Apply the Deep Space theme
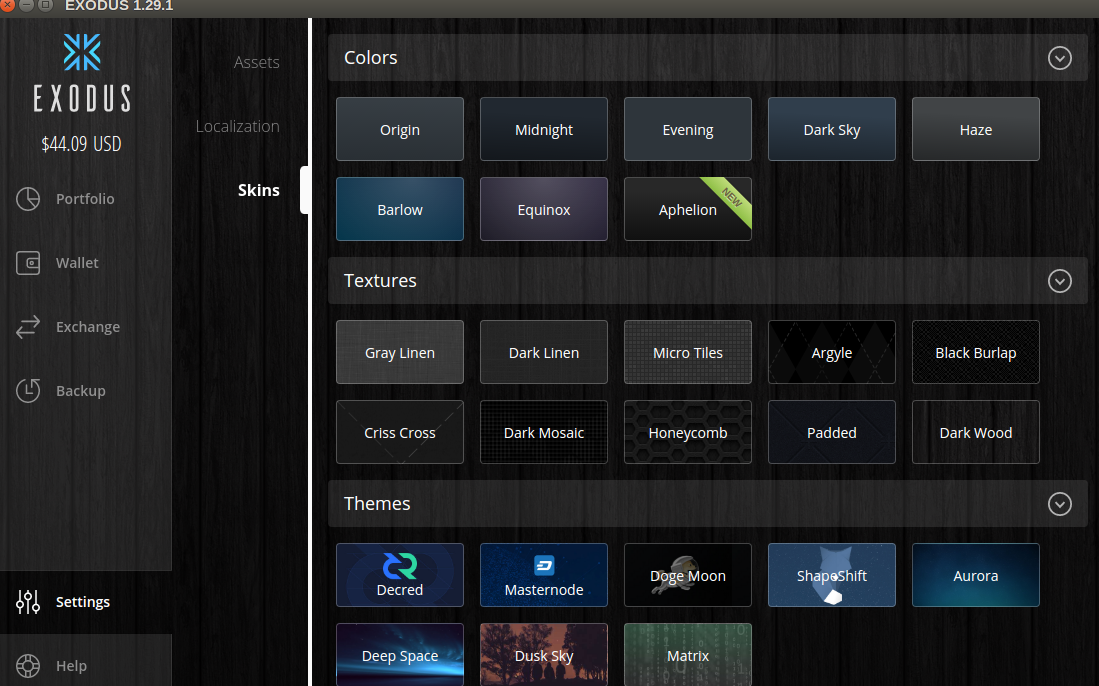This screenshot has width=1099, height=686. 400,654
